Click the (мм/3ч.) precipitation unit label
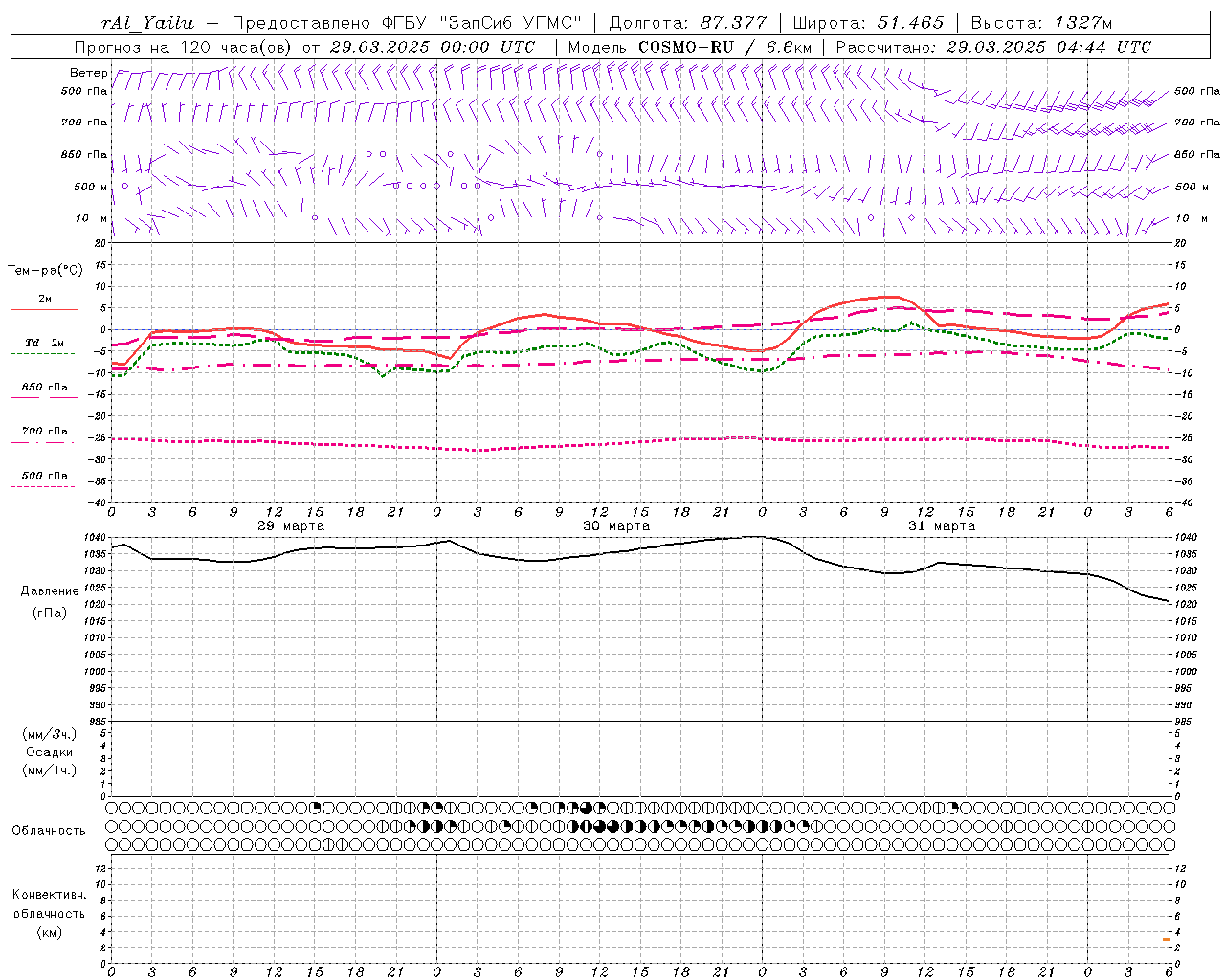 [x=50, y=734]
